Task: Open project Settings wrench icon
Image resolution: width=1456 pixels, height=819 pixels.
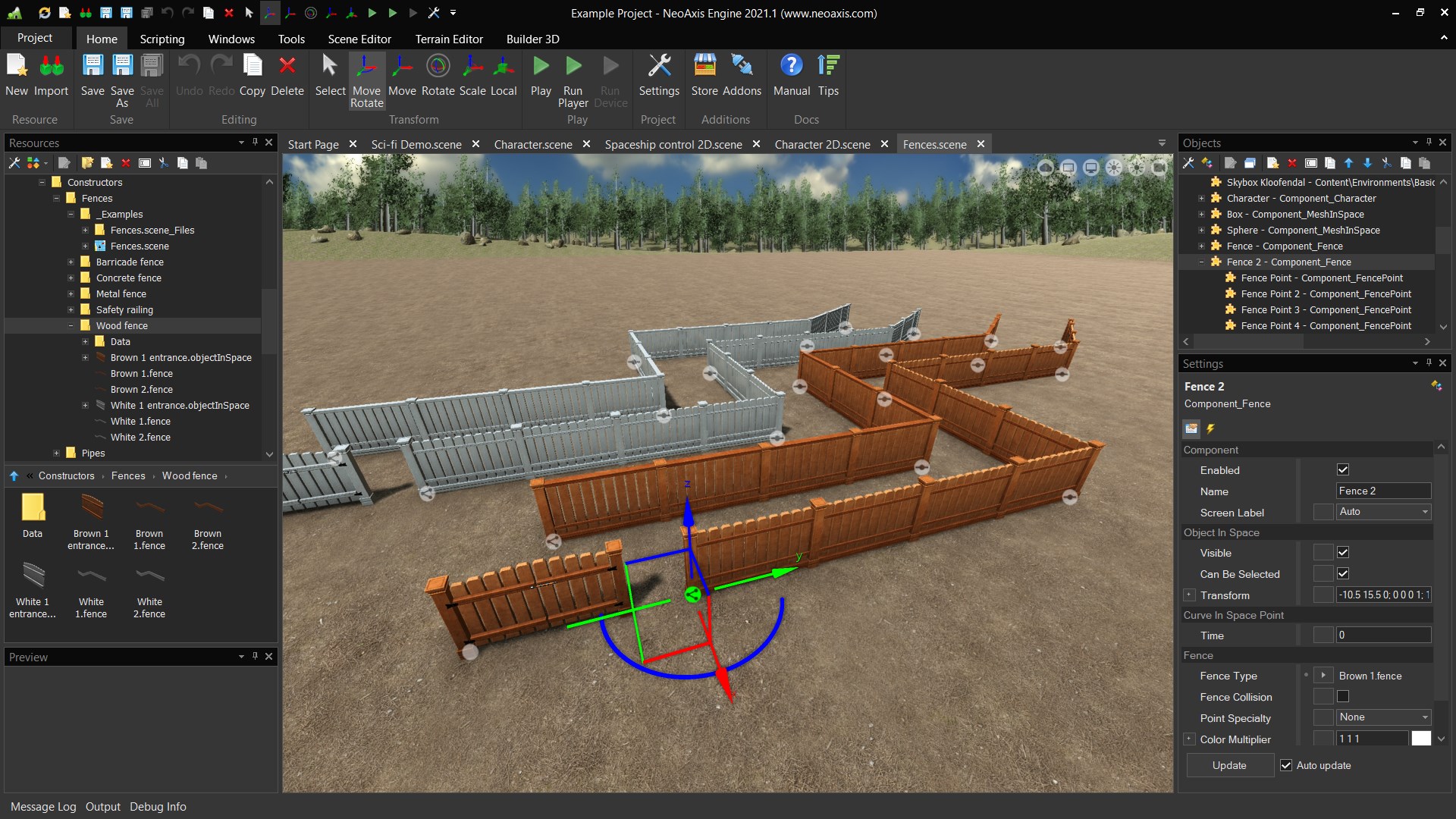Action: pyautogui.click(x=658, y=67)
